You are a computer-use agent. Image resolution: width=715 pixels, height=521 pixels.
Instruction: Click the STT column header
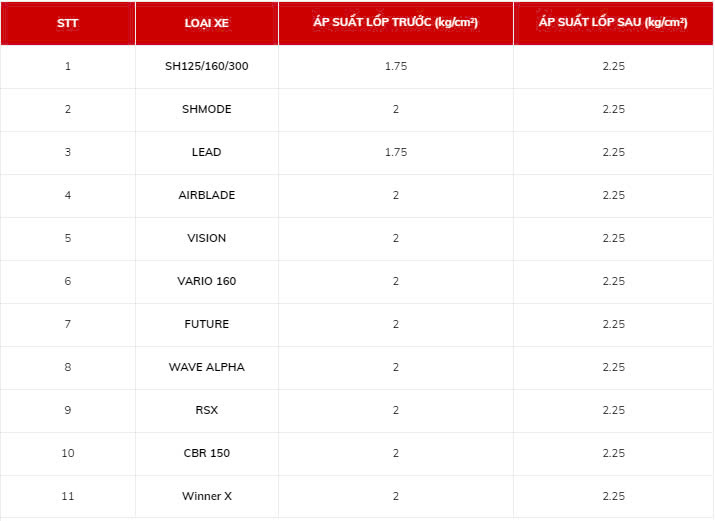(67, 23)
